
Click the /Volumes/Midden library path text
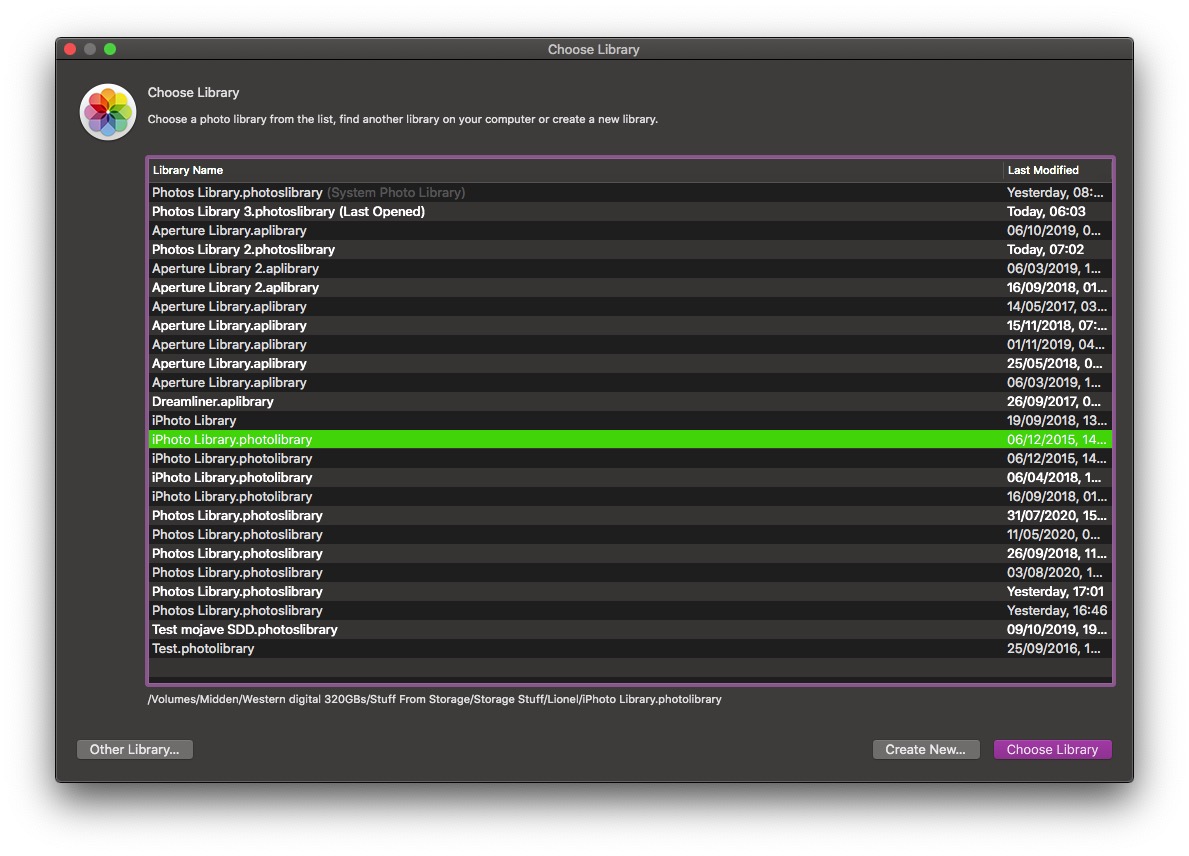click(x=435, y=699)
